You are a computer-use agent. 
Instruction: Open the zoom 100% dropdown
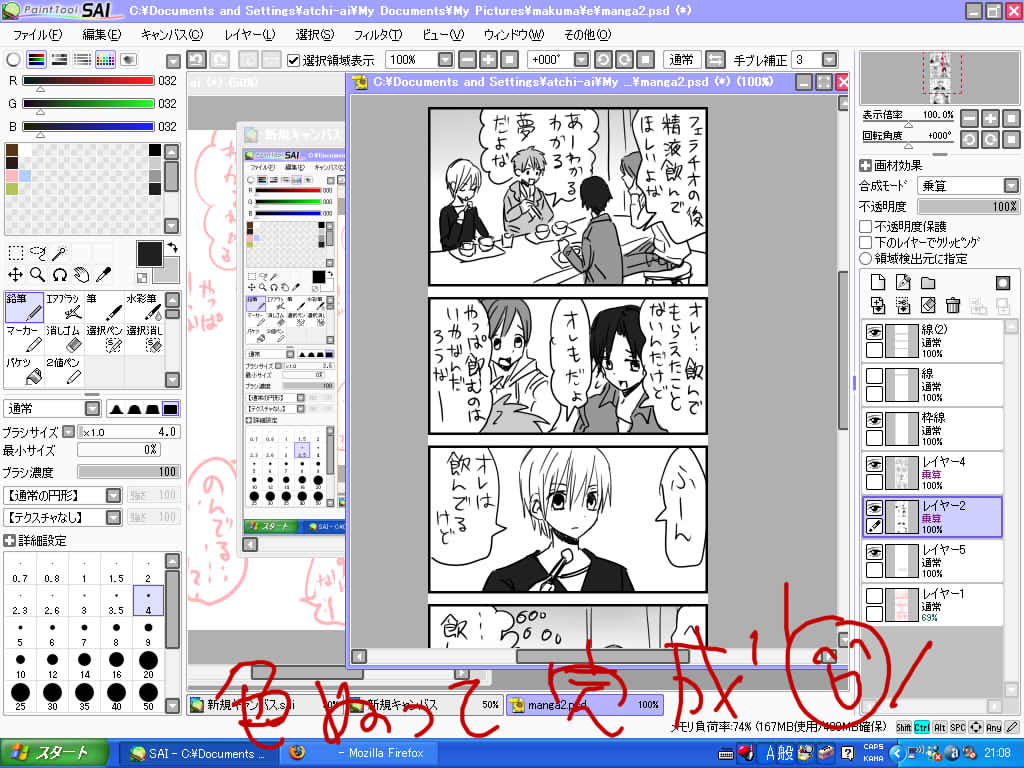click(x=445, y=60)
